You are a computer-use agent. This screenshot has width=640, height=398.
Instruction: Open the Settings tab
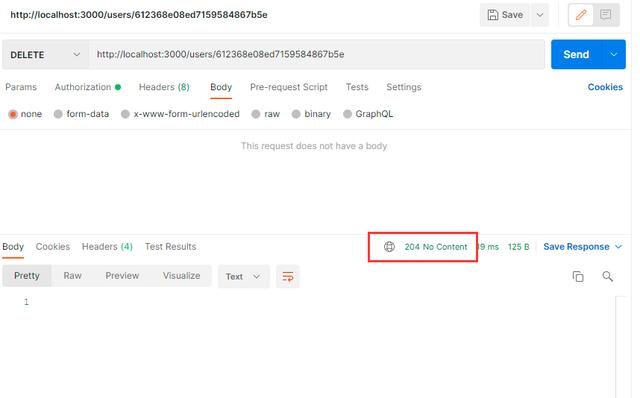coord(404,87)
